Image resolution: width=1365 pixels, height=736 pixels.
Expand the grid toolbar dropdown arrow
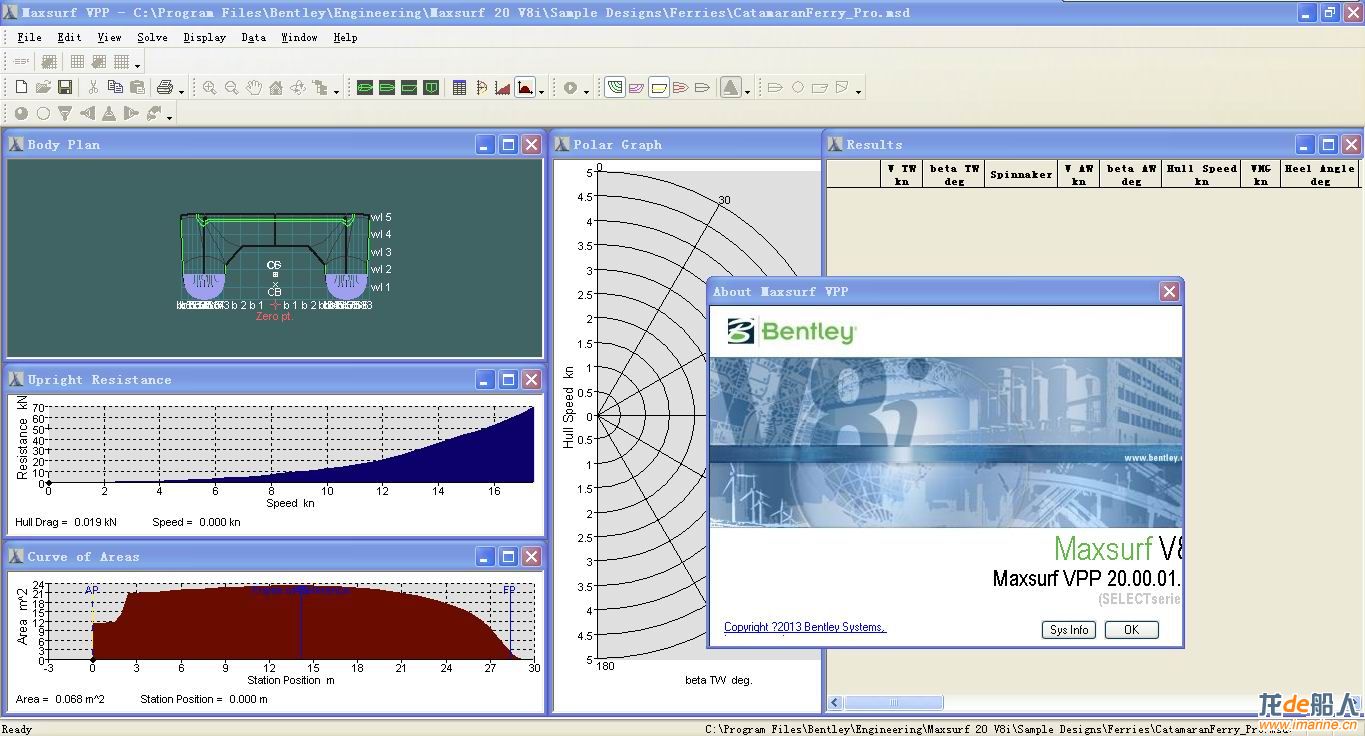[137, 65]
